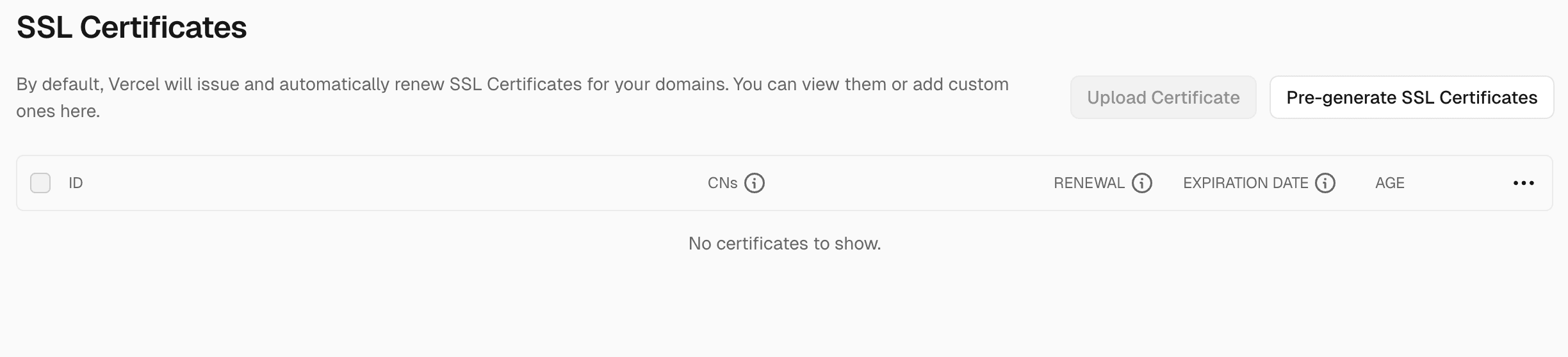Click the ID column header

(x=76, y=183)
